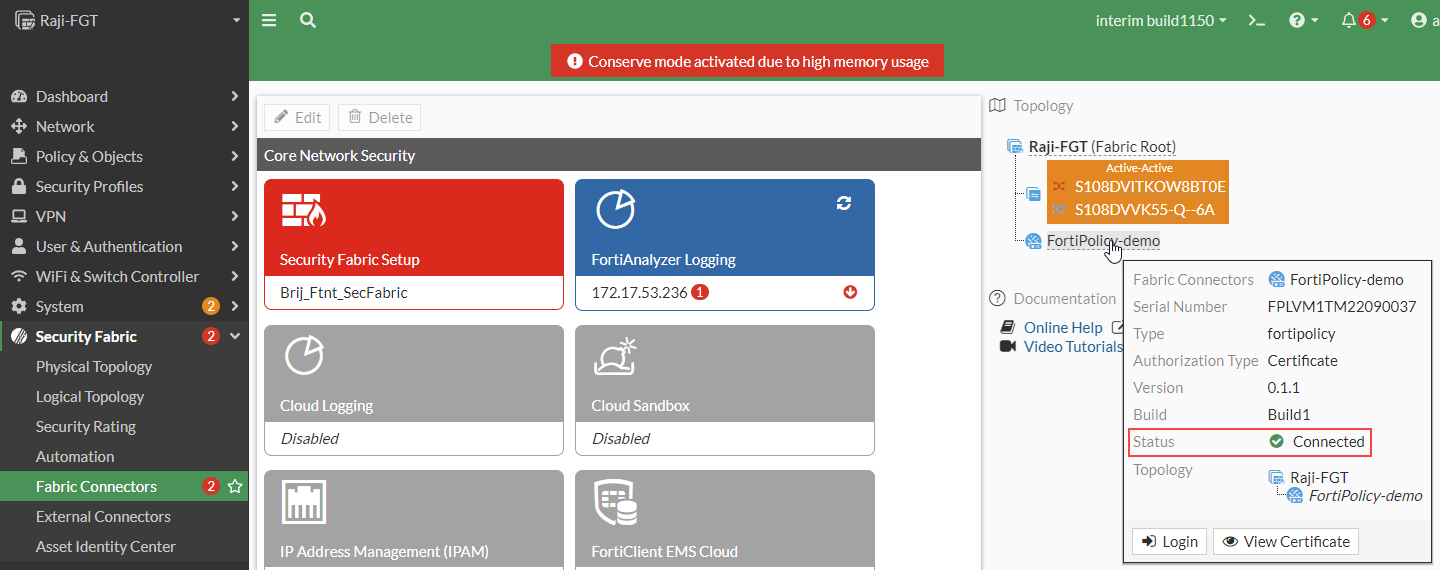Open the CLI console icon
Screen dimensions: 1440x570
click(x=1257, y=20)
